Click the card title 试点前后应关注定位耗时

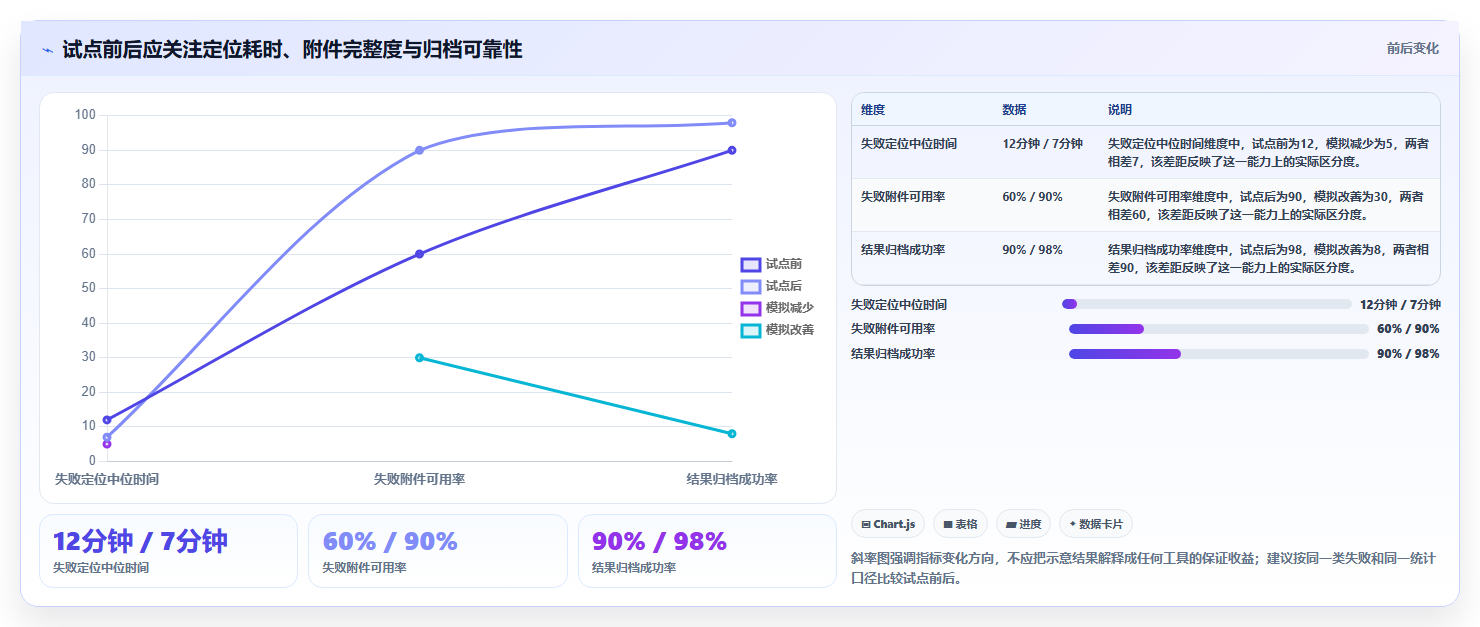pos(292,50)
